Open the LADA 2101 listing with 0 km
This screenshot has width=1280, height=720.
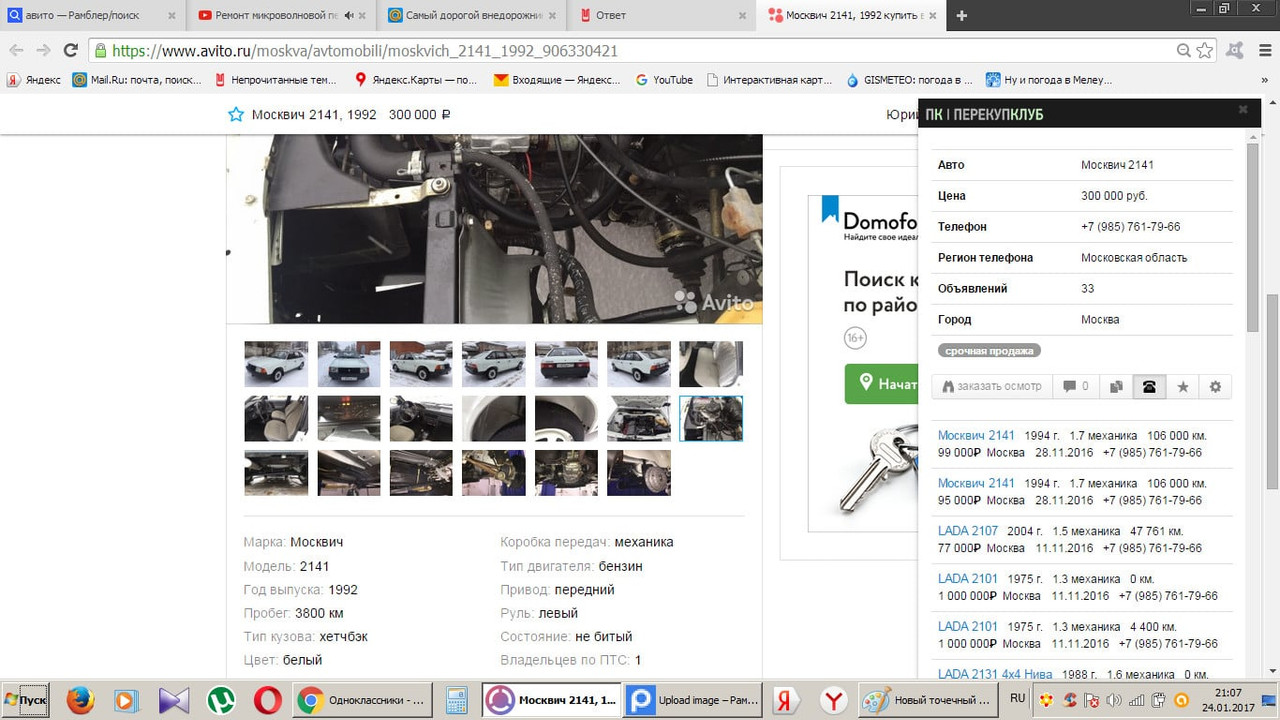pos(968,578)
